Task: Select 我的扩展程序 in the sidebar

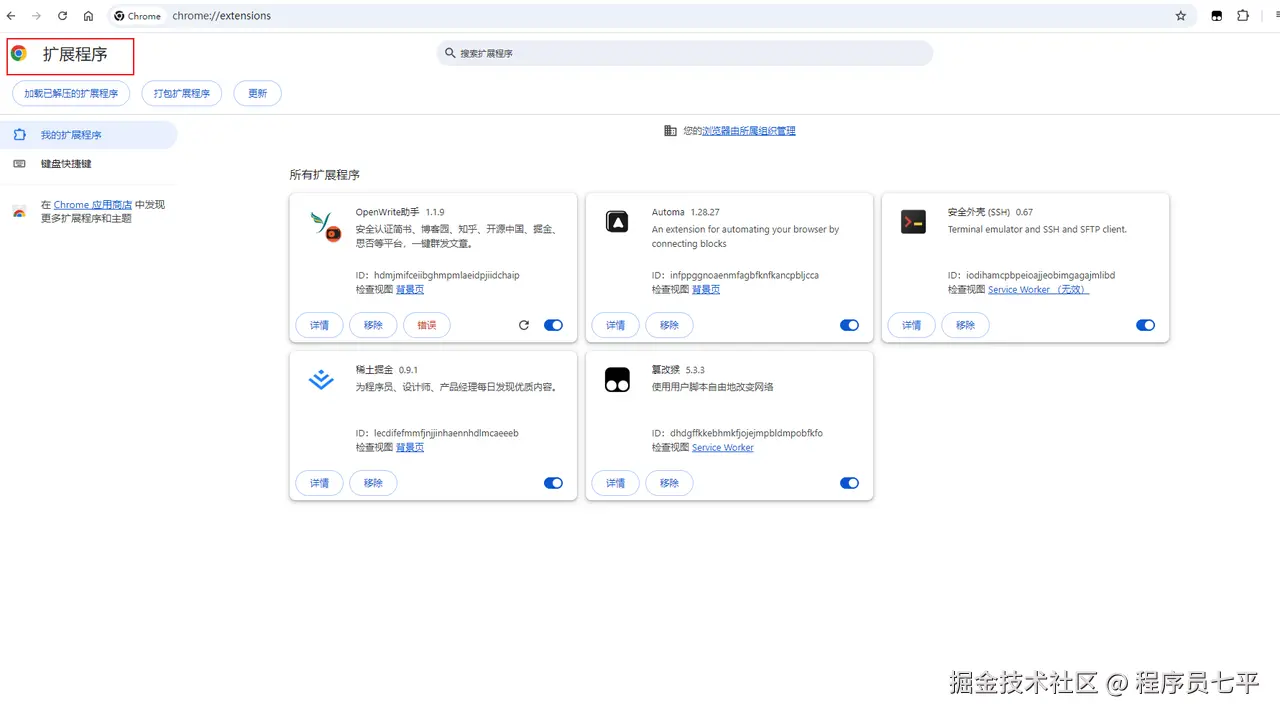Action: click(88, 135)
